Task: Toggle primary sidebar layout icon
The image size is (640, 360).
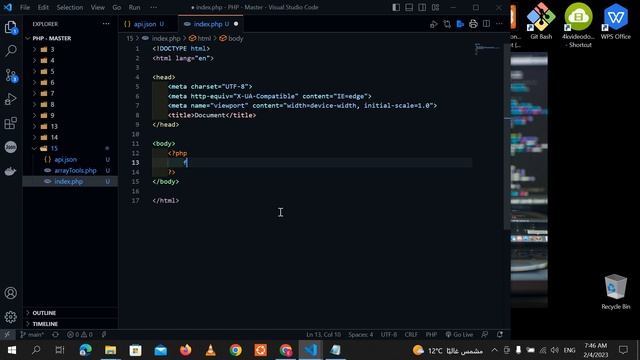Action: [x=396, y=7]
